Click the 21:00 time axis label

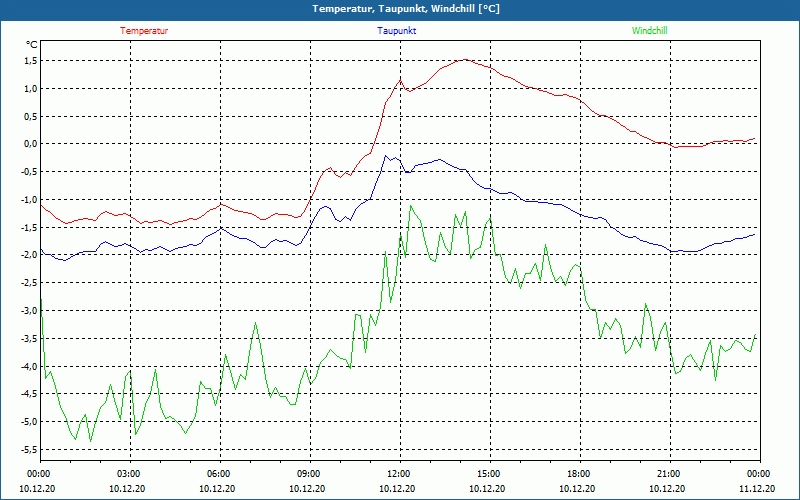(668, 474)
